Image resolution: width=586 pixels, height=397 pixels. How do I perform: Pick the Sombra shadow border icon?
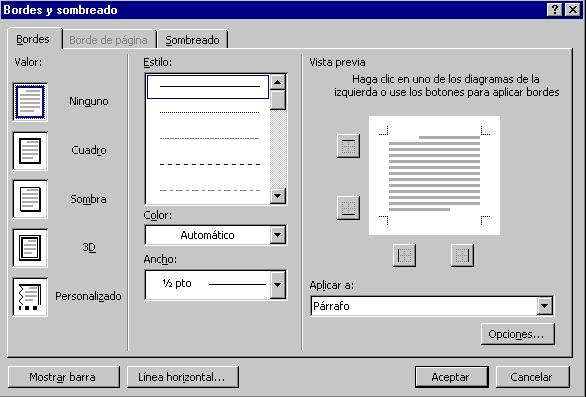click(30, 199)
